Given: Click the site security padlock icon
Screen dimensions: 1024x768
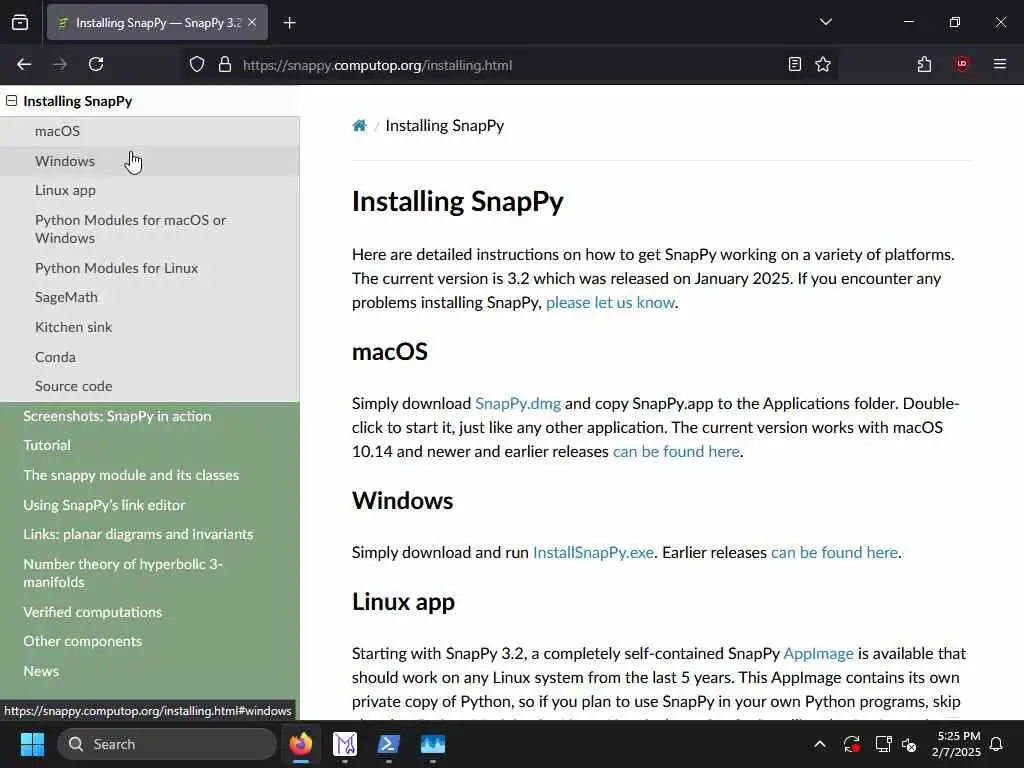Looking at the screenshot, I should click(x=225, y=65).
